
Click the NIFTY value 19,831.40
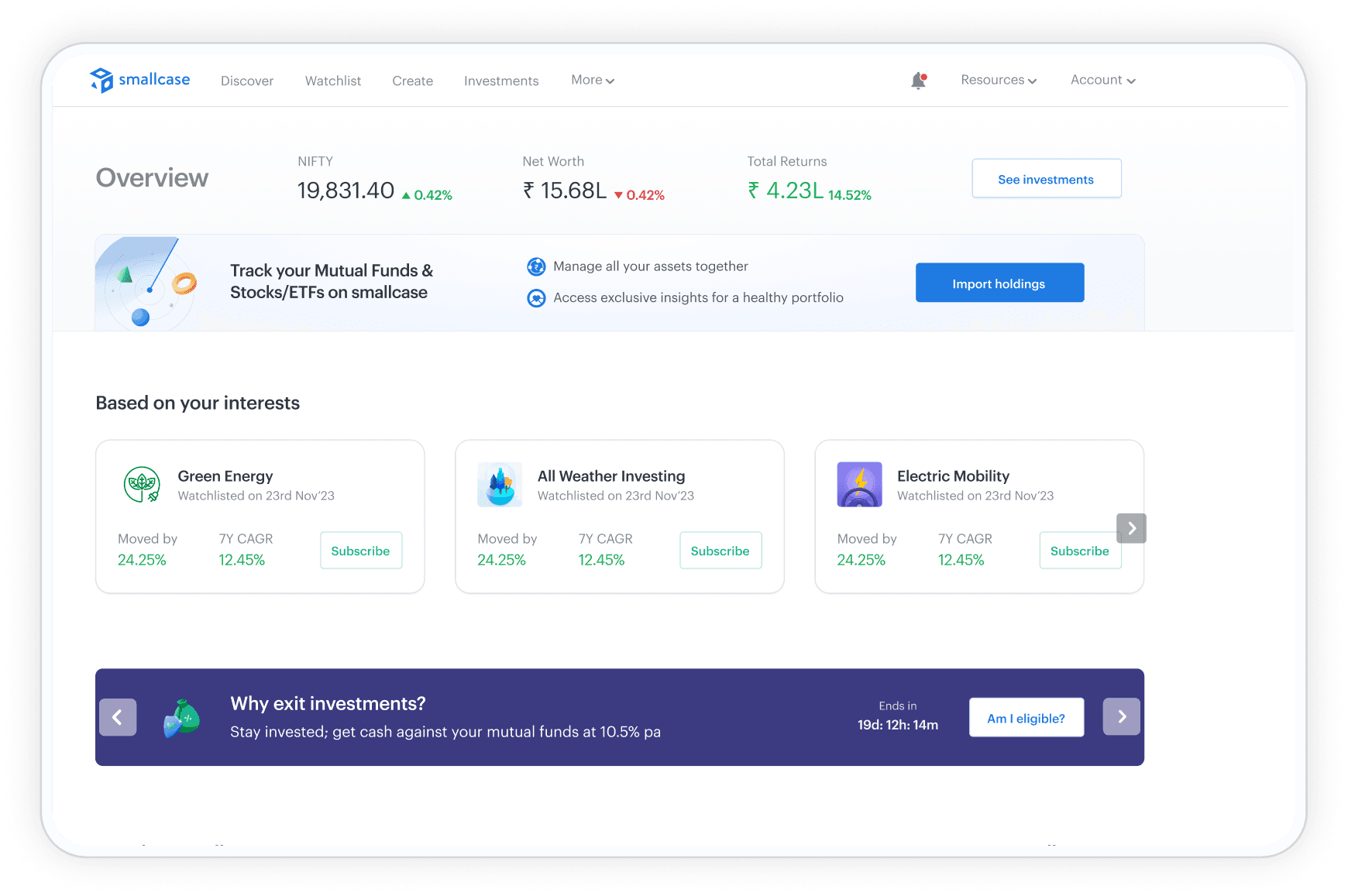(x=346, y=191)
